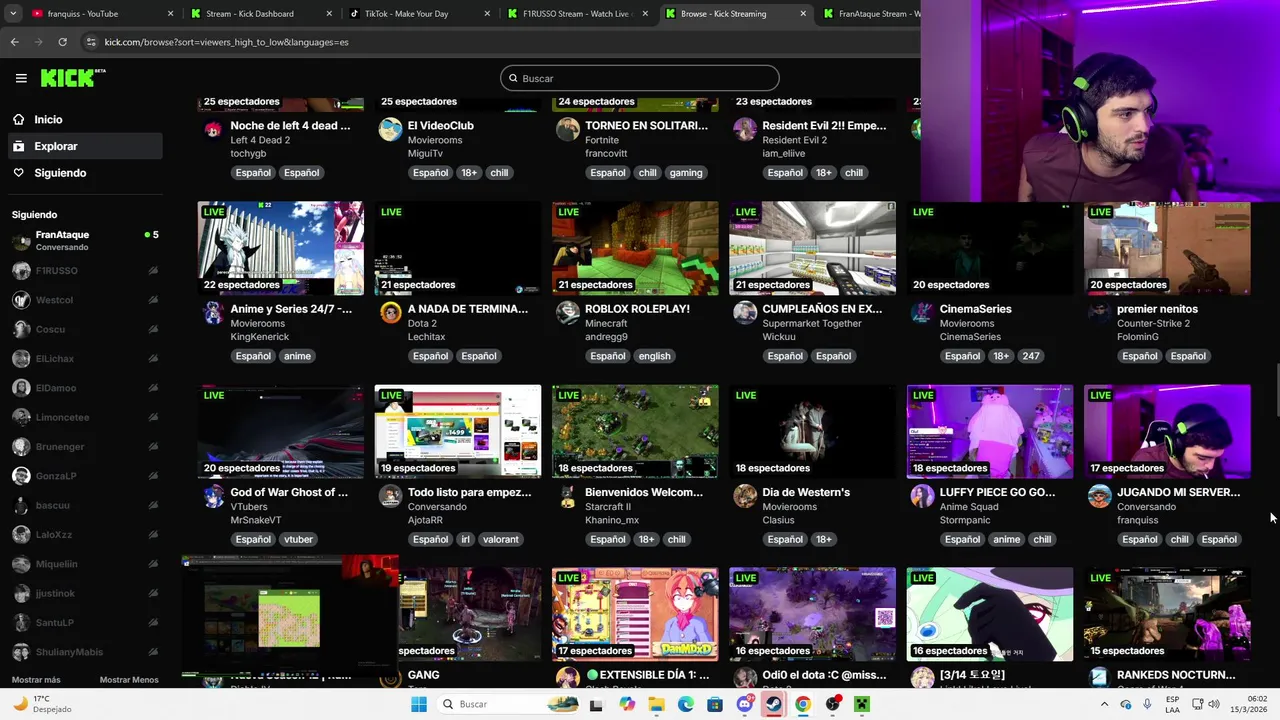Open Discord from the taskbar
Screen dimensions: 1280x720
[x=744, y=704]
